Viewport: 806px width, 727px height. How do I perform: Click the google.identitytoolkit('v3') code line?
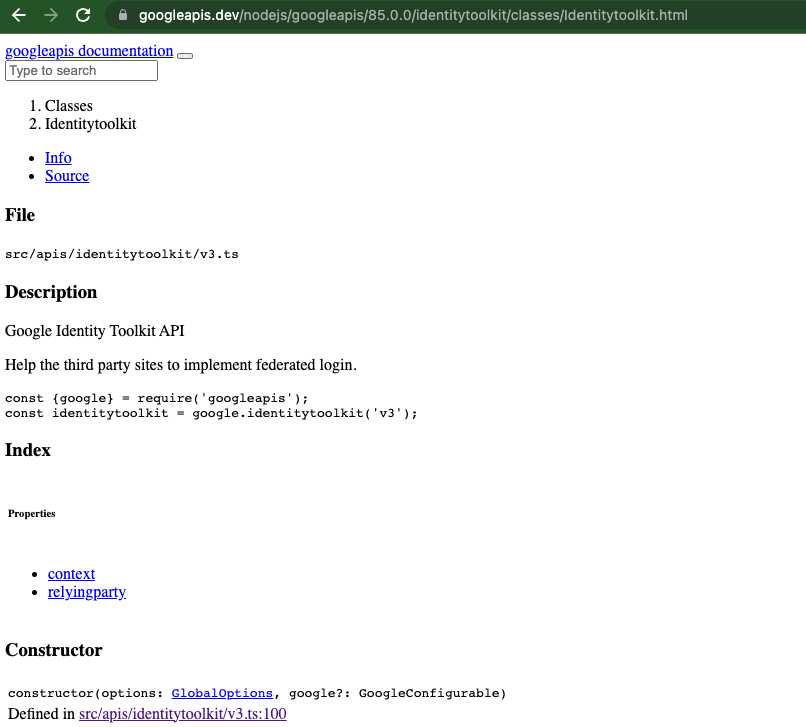pos(211,413)
